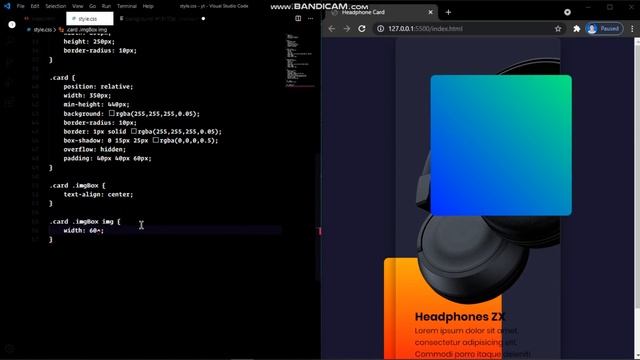The image size is (640, 360).
Task: Open the Go menu
Action: point(93,6)
